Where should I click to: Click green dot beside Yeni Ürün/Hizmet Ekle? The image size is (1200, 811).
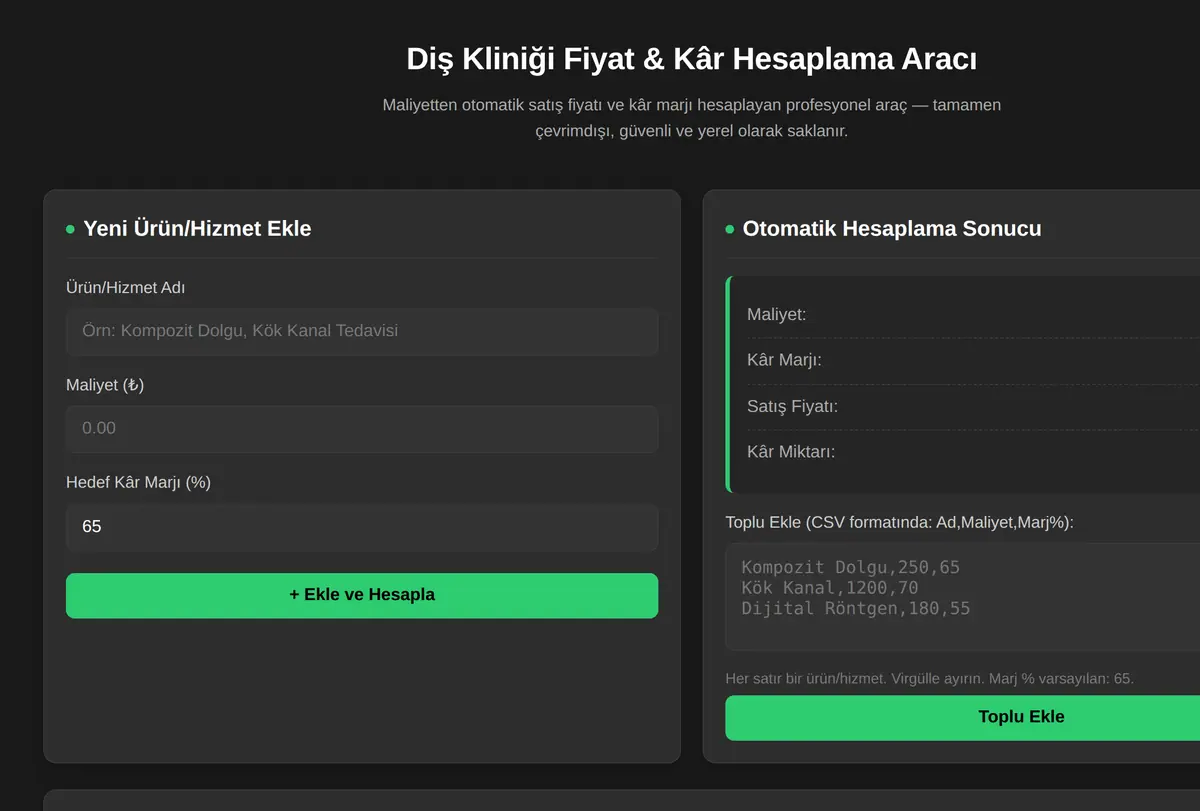click(70, 230)
